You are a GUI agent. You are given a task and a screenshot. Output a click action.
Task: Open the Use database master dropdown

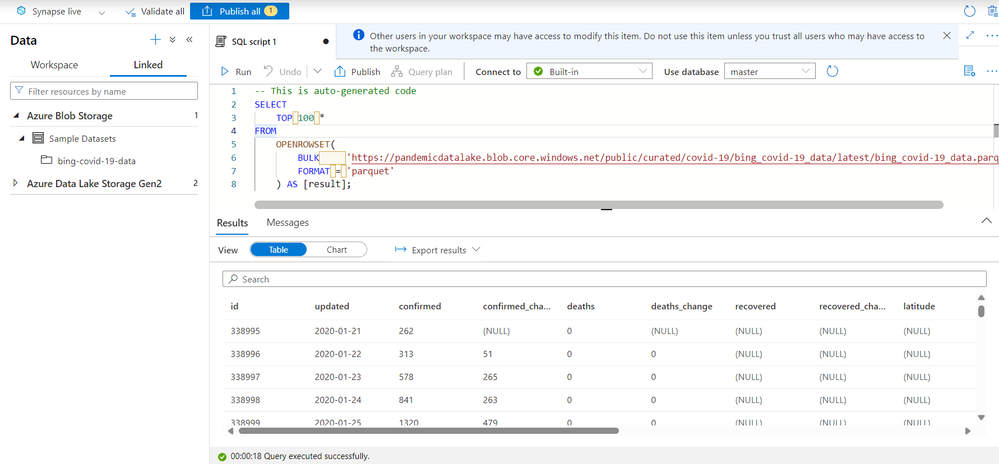770,71
